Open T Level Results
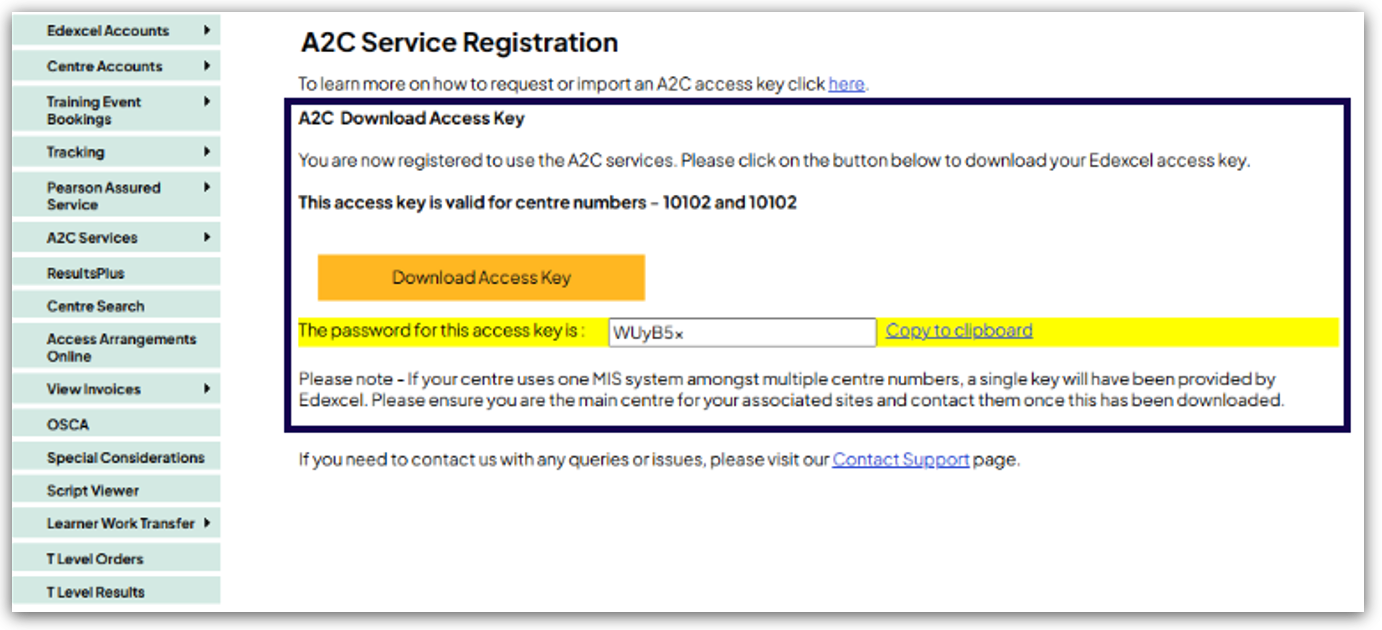 click(95, 591)
